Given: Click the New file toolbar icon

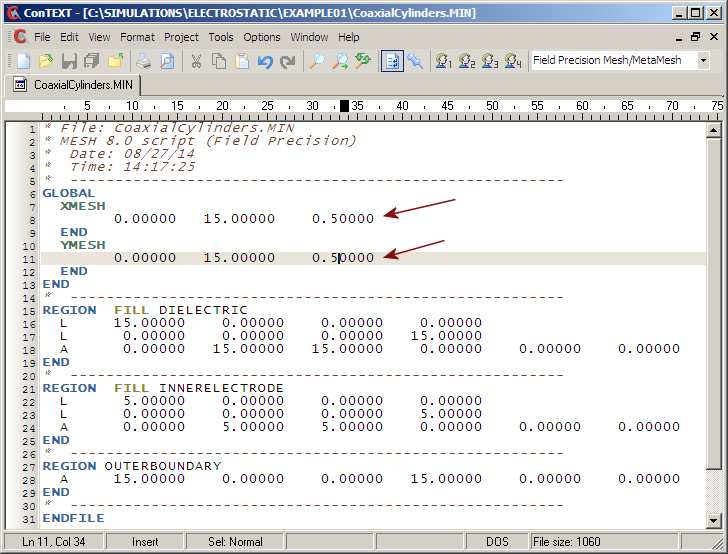Looking at the screenshot, I should click(x=23, y=61).
